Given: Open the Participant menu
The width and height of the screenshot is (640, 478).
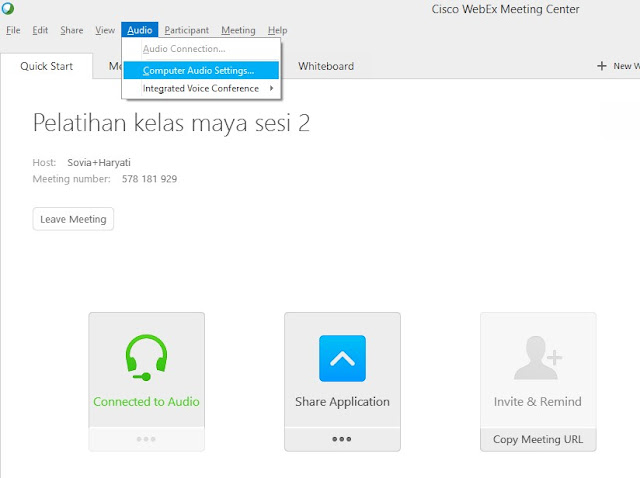Looking at the screenshot, I should click(x=187, y=30).
